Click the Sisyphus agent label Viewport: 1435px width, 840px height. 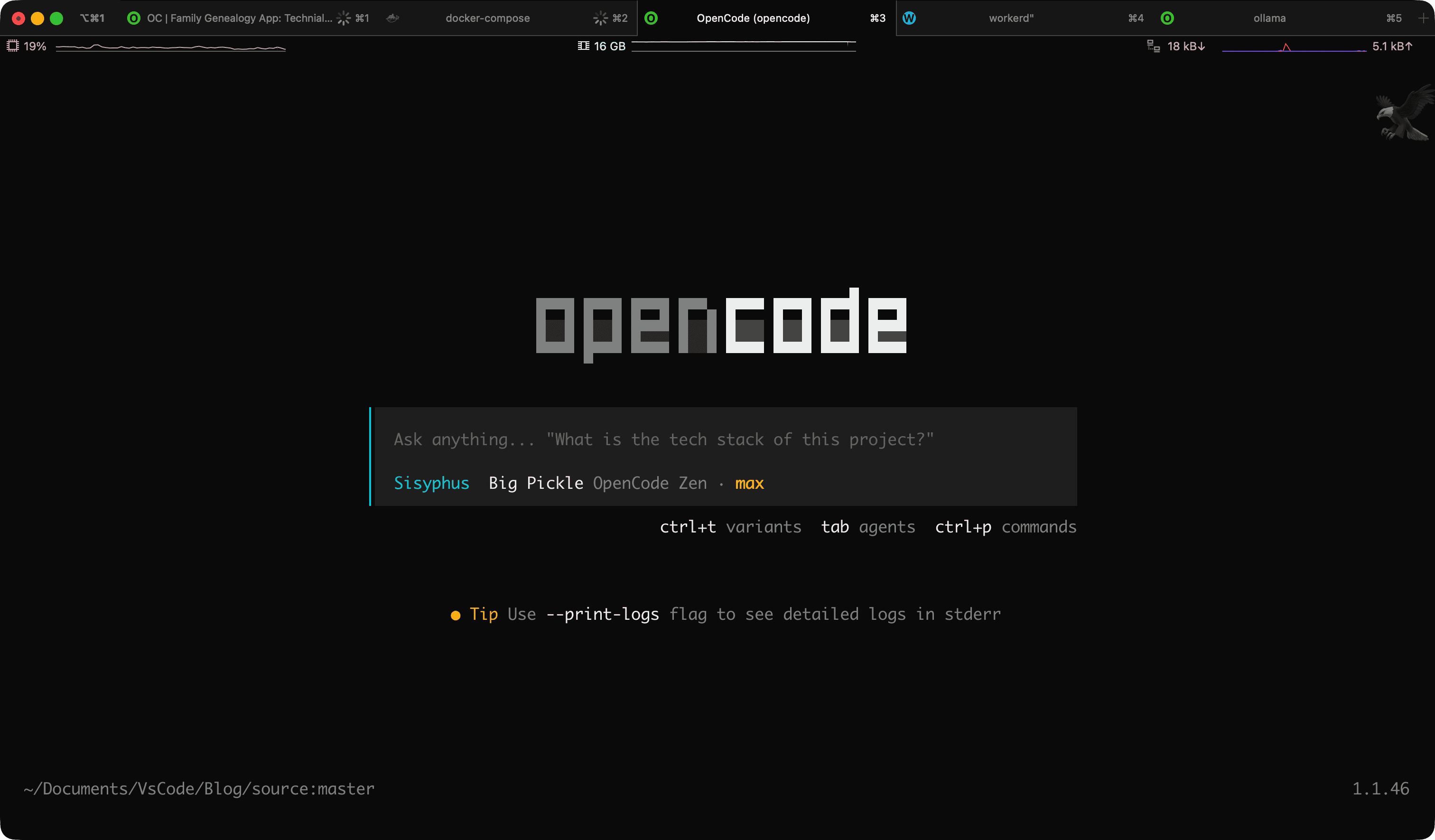(x=431, y=483)
